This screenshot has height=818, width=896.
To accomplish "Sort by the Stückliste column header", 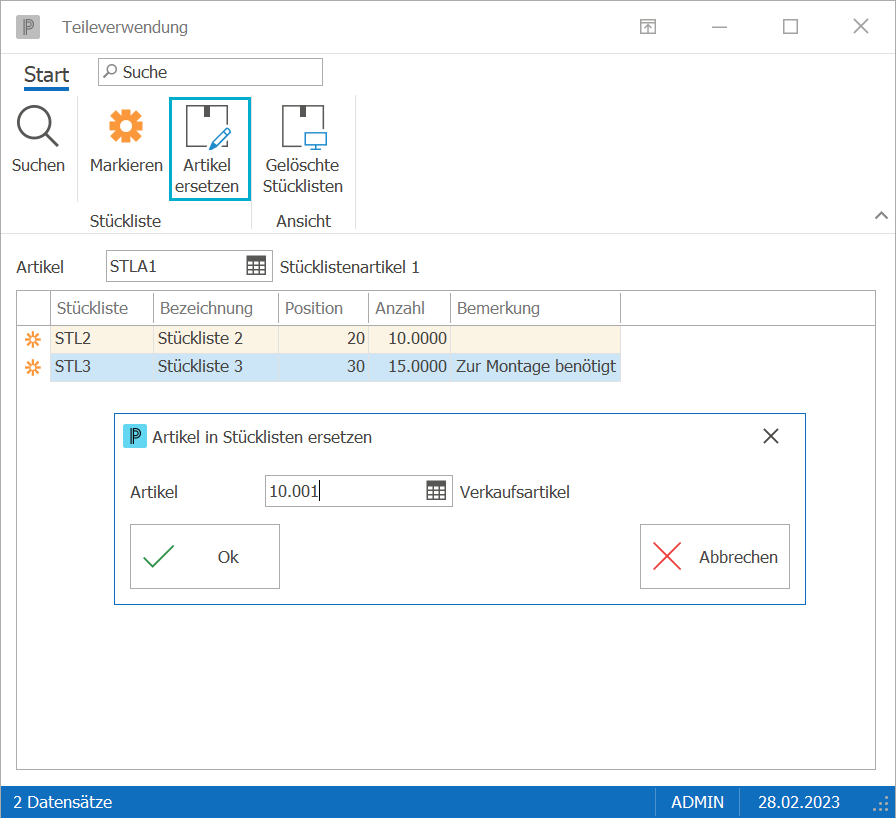I will [x=102, y=308].
